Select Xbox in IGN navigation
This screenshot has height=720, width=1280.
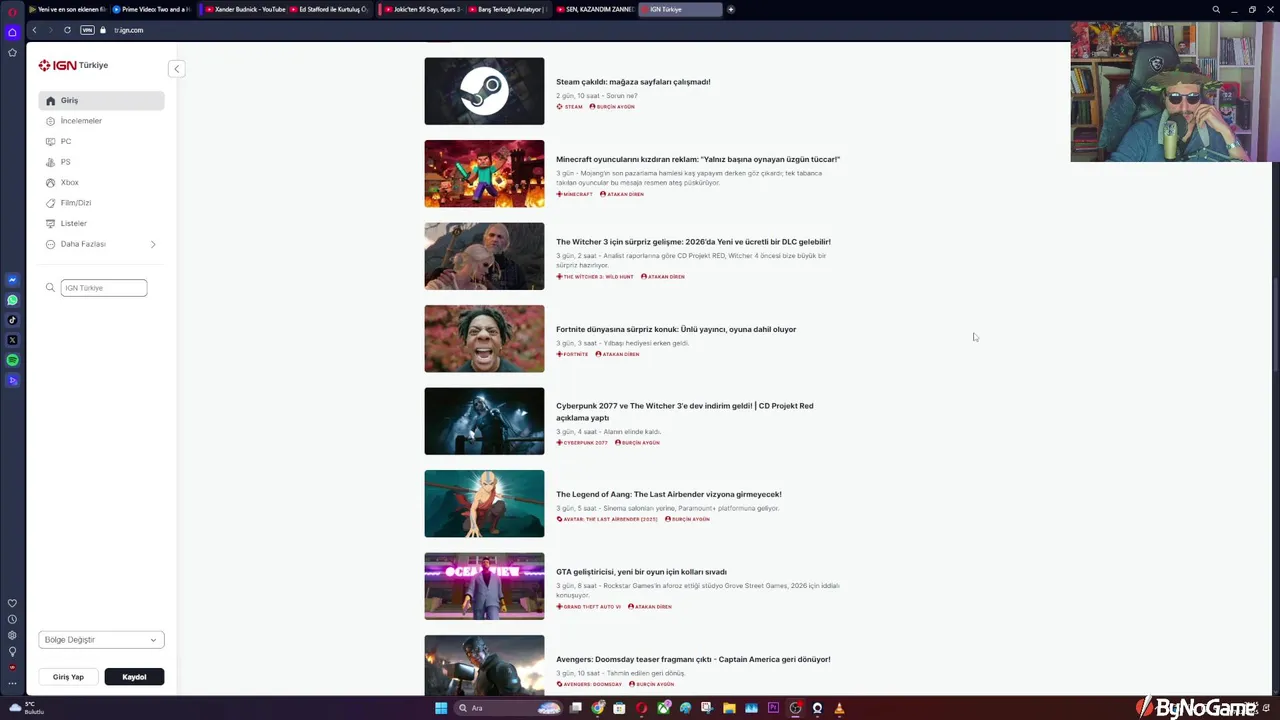tap(101, 183)
